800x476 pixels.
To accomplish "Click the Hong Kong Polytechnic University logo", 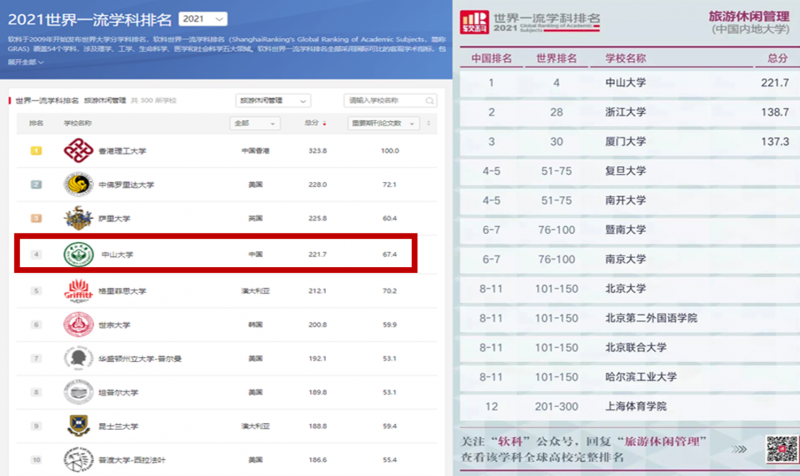I will pyautogui.click(x=78, y=151).
